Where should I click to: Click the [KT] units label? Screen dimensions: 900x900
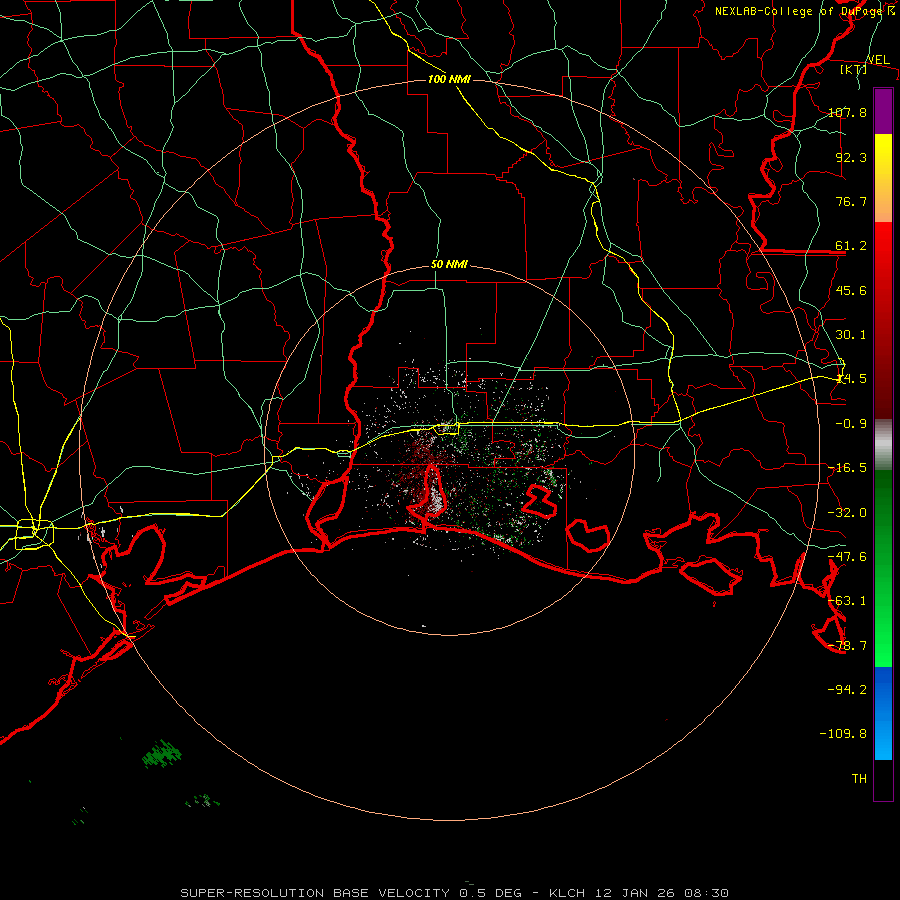coord(854,69)
